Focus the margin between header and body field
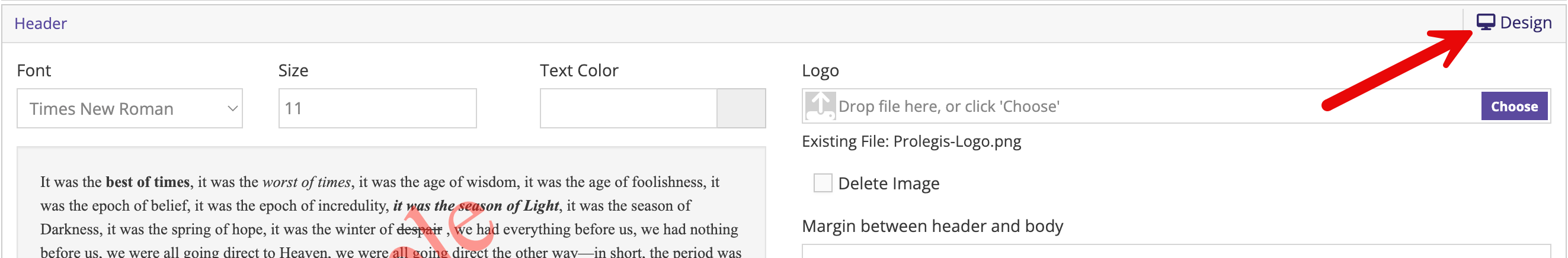 (x=1175, y=251)
